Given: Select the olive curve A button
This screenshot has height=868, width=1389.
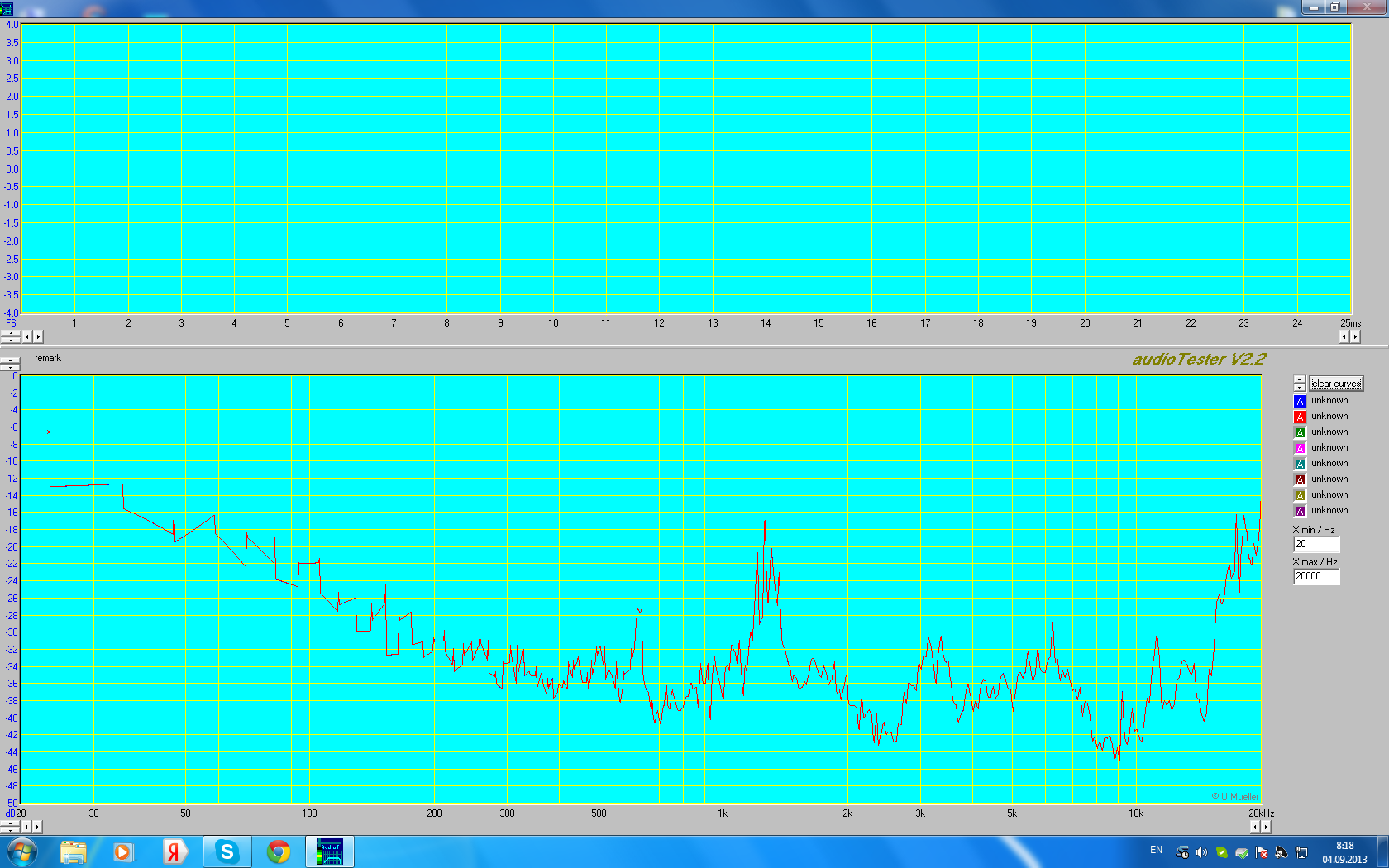Looking at the screenshot, I should (x=1300, y=495).
